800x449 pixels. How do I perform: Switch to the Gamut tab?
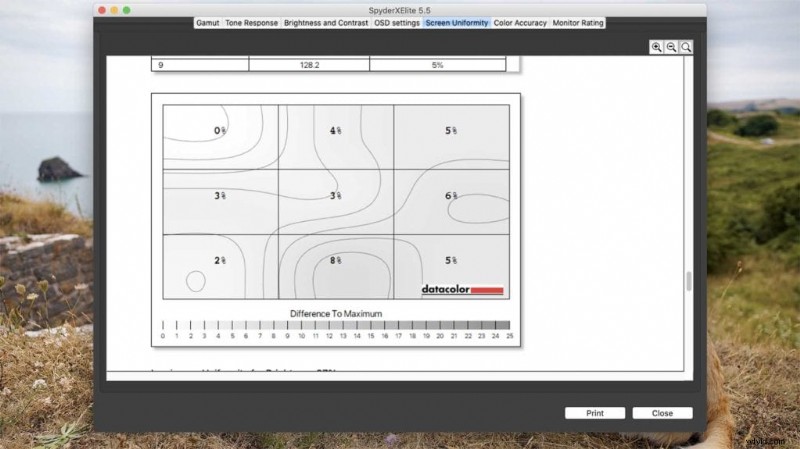(208, 23)
